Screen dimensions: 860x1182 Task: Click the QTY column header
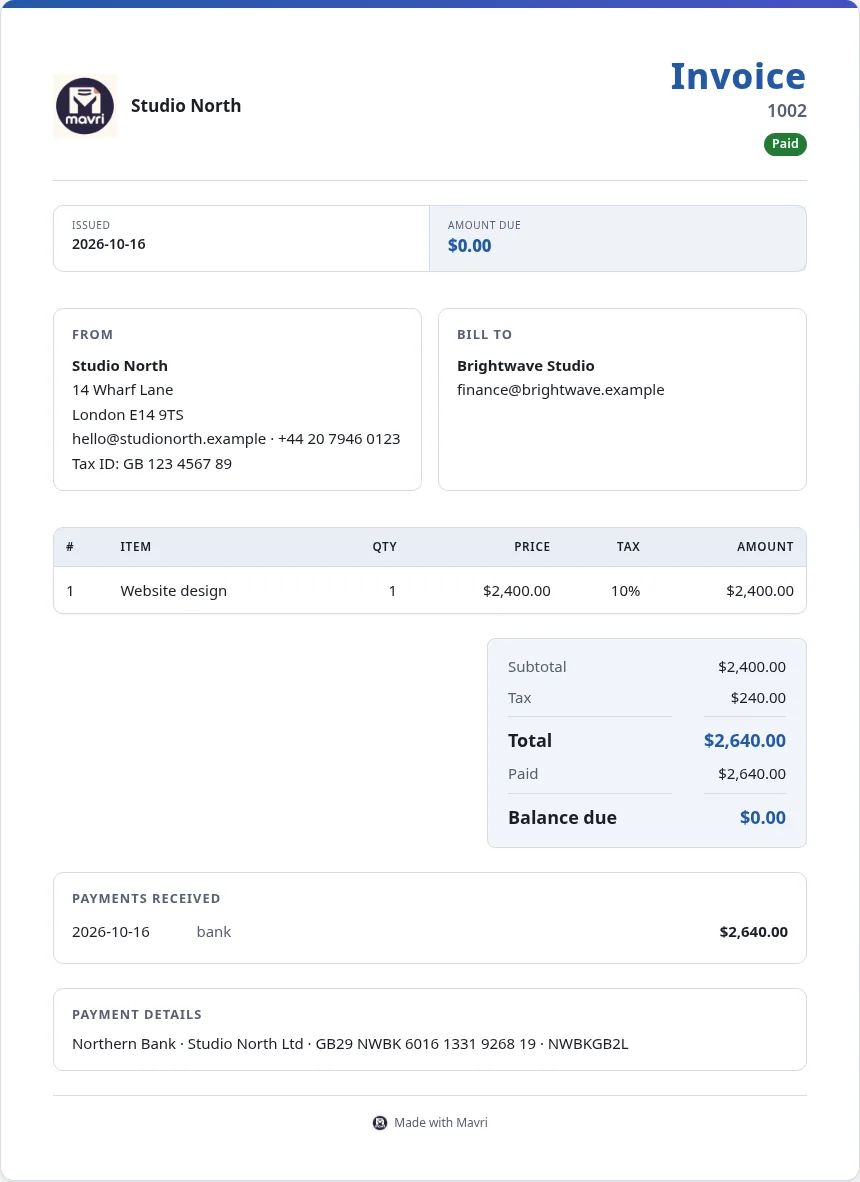pos(384,547)
